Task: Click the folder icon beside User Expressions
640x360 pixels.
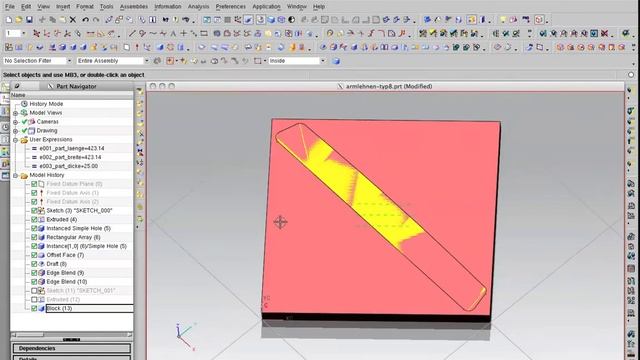Action: 24,140
